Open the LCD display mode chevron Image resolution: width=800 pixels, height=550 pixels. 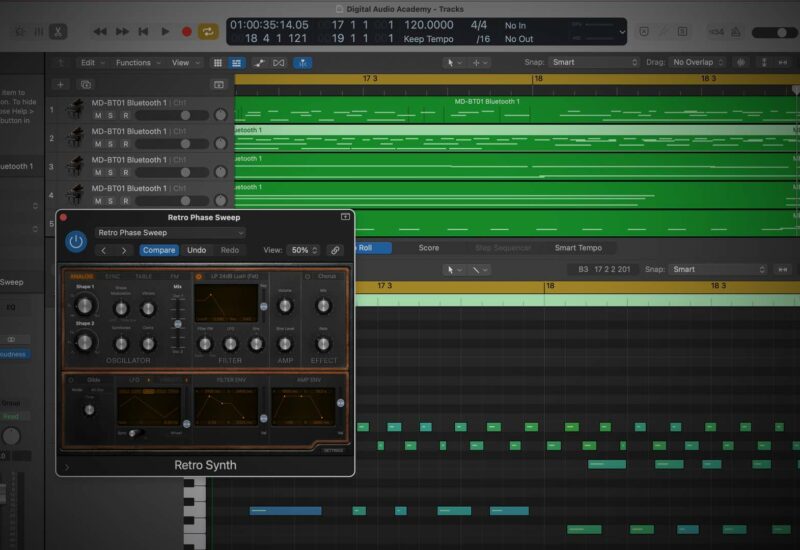point(622,32)
